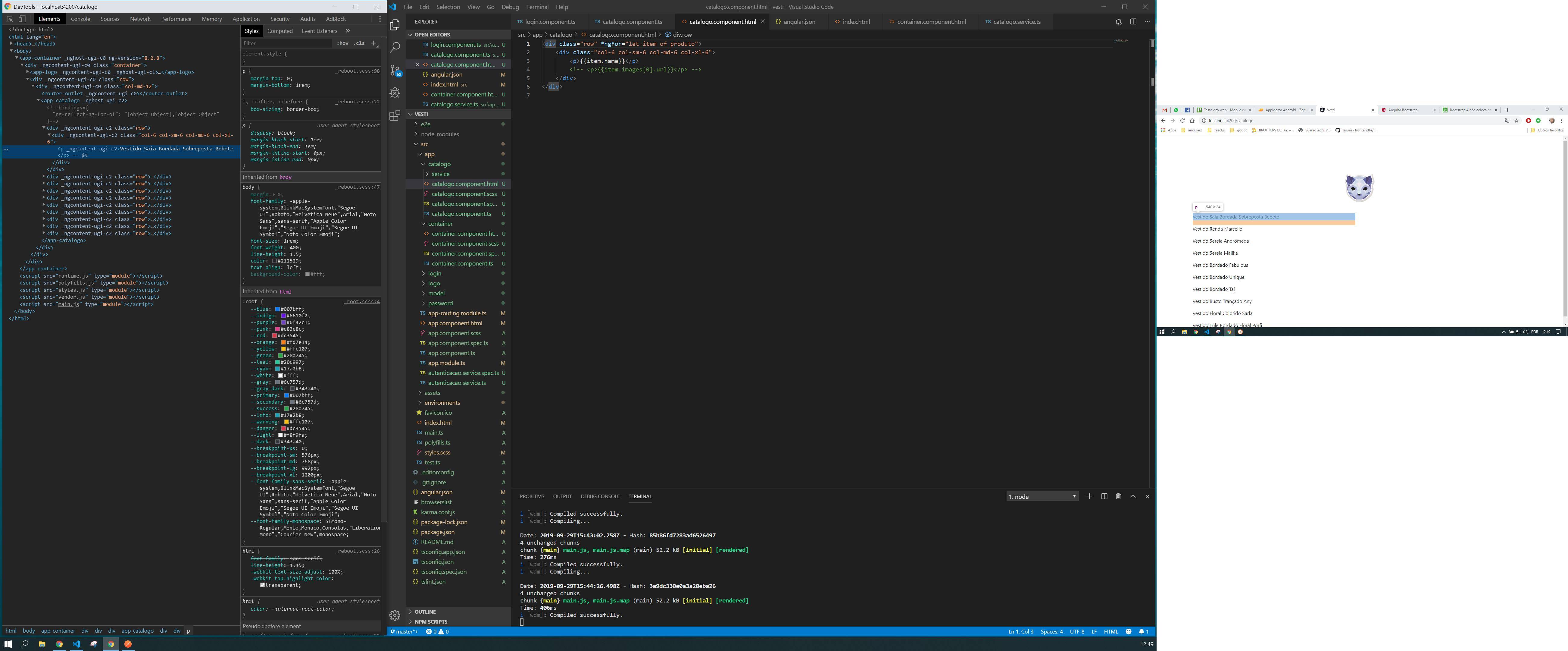The width and height of the screenshot is (1568, 651).
Task: Switch to PROBLEMS panel tab
Action: pos(532,496)
